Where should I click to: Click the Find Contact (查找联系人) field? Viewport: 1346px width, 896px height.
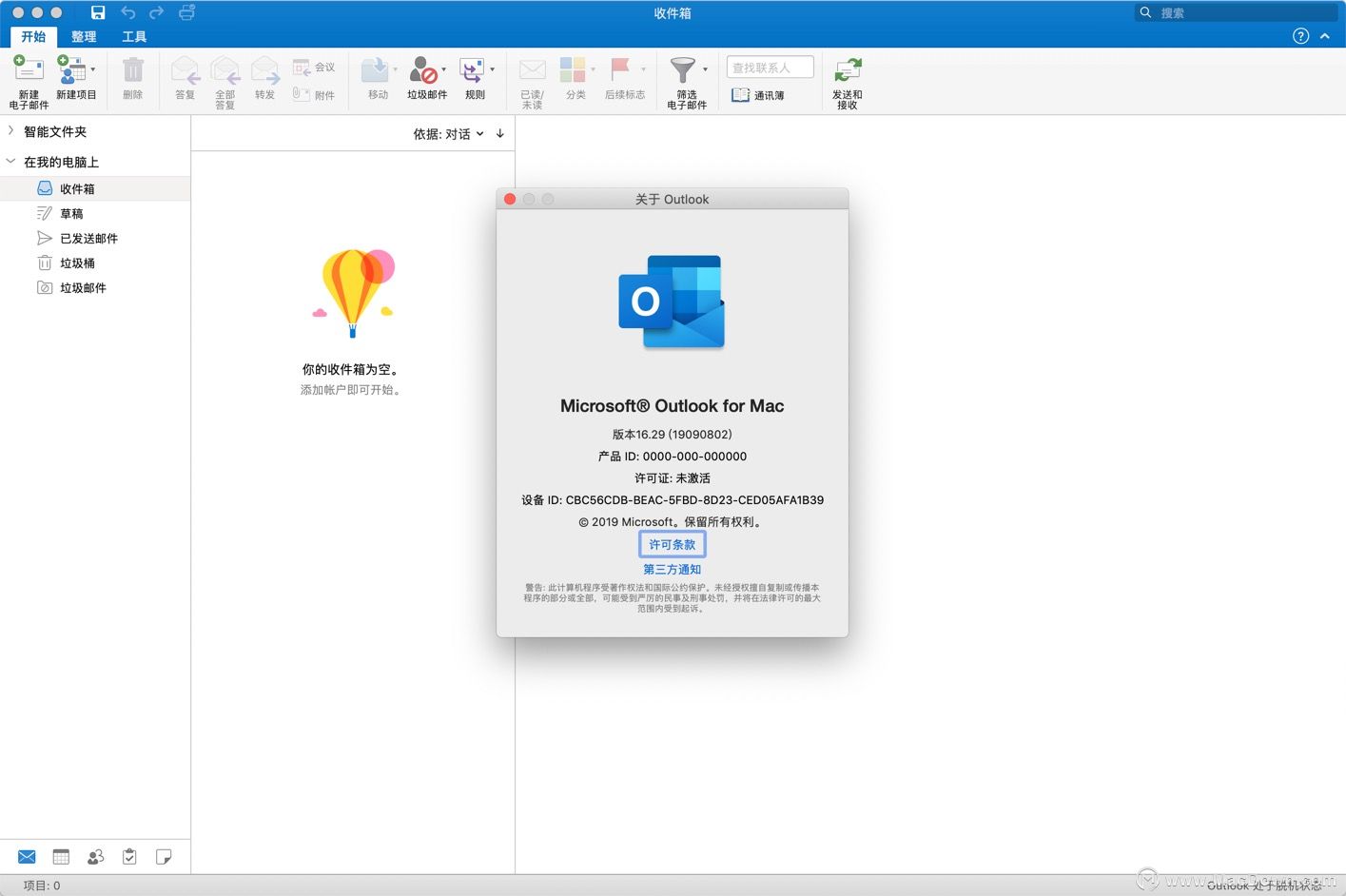(771, 68)
